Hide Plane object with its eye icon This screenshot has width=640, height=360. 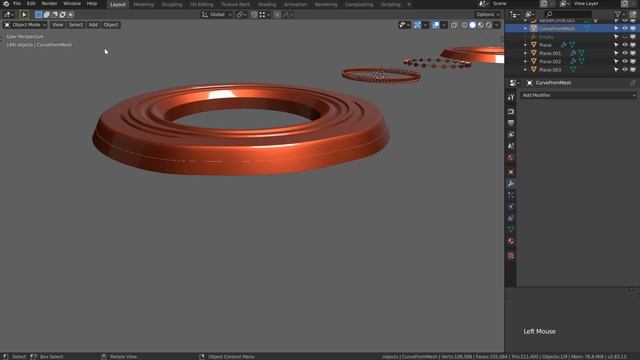[624, 45]
